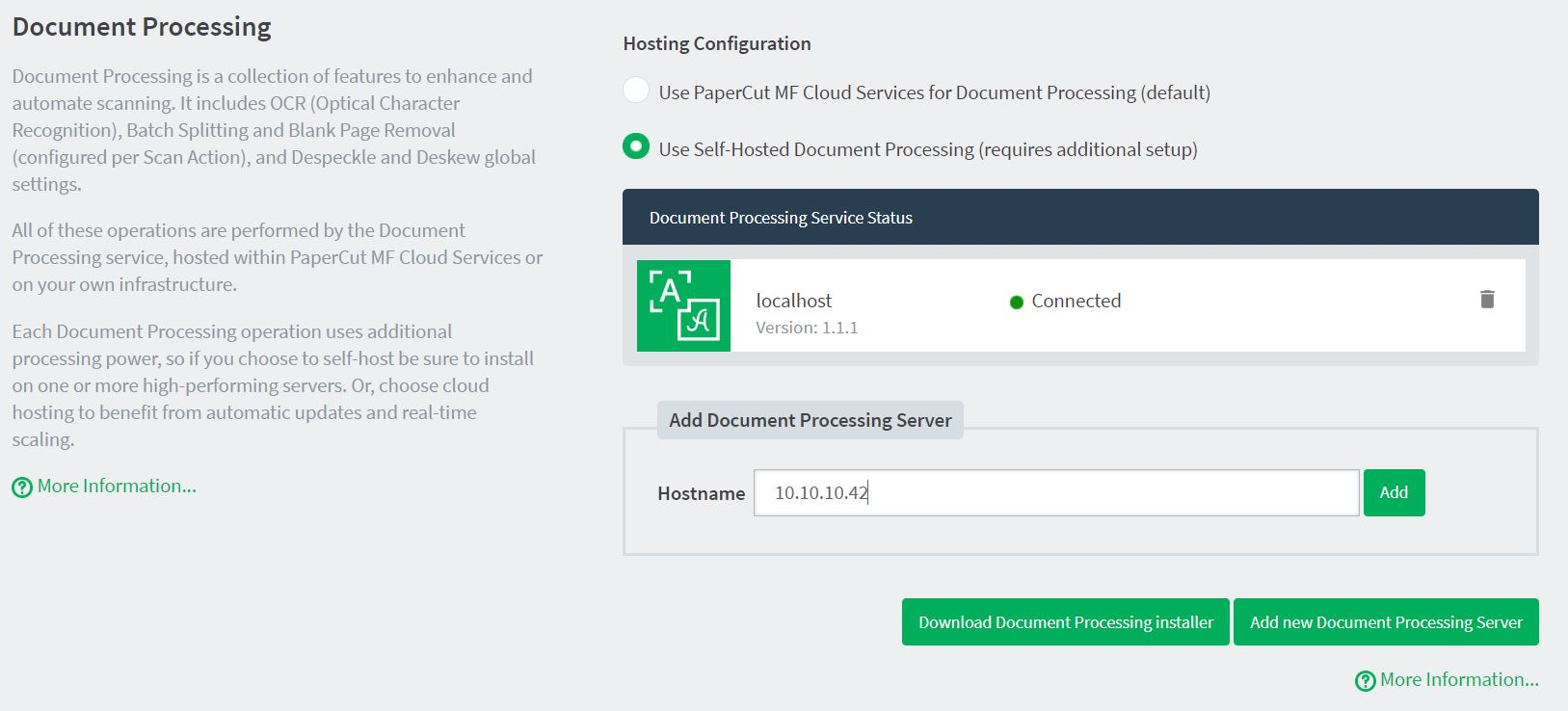This screenshot has height=711, width=1568.
Task: Download Document Processing installer
Action: 1066,622
